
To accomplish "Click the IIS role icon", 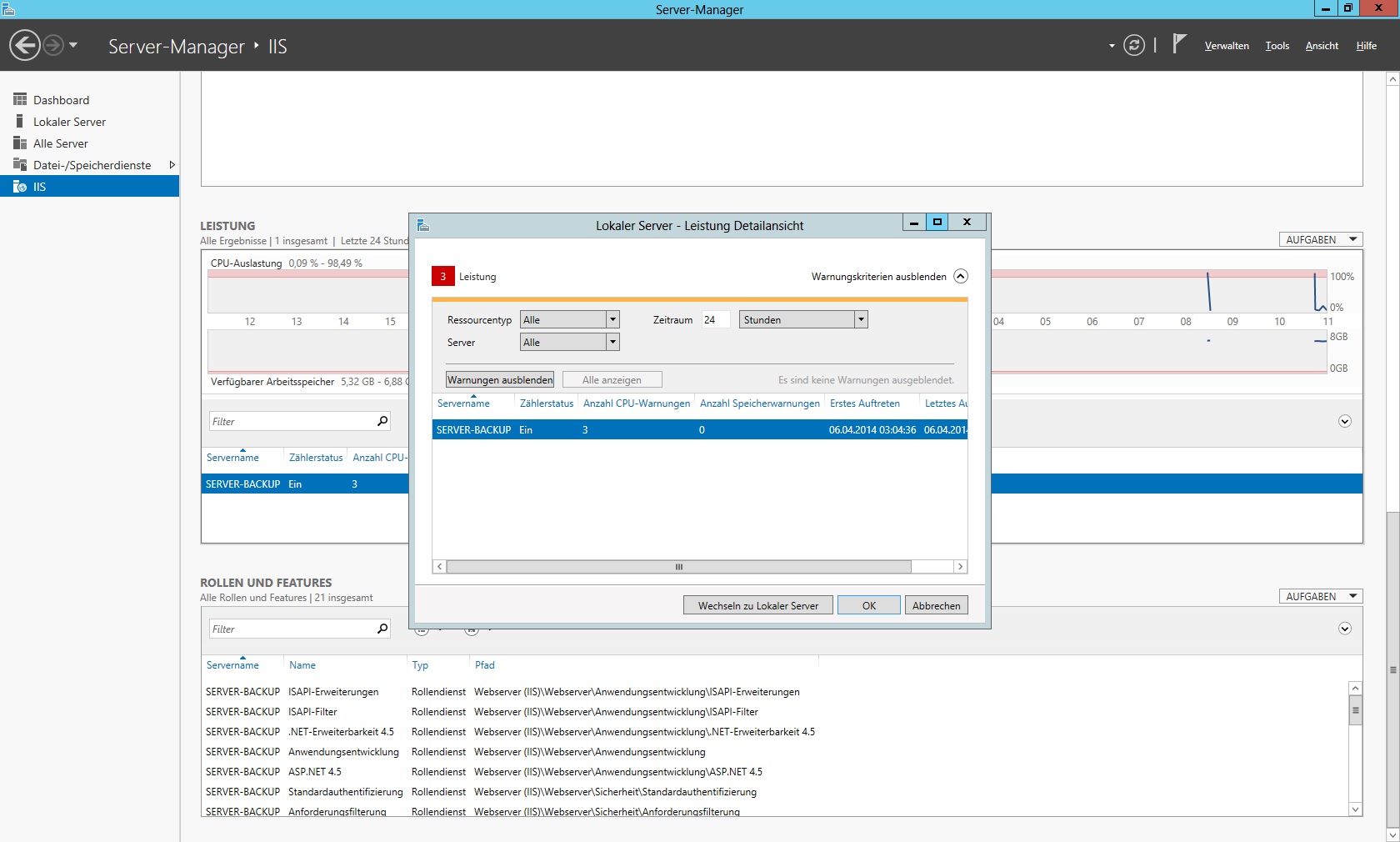I will click(20, 187).
